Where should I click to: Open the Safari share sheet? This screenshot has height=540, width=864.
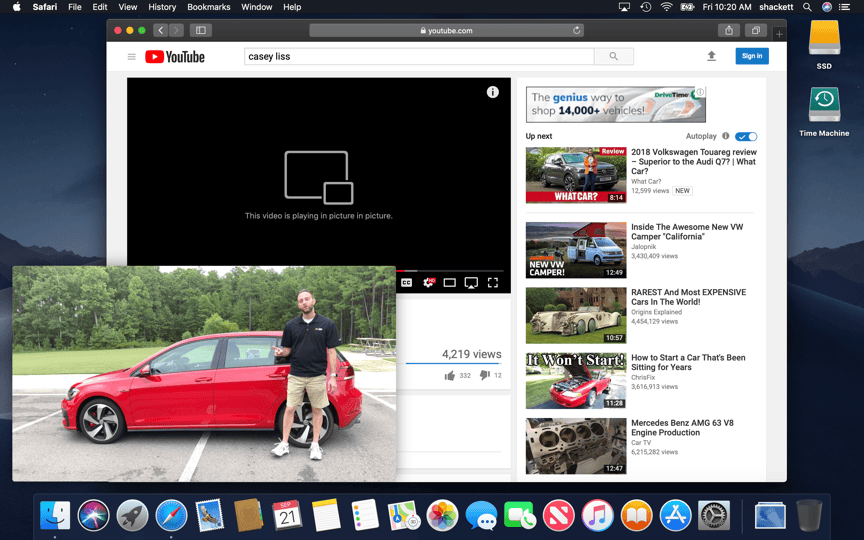click(729, 30)
